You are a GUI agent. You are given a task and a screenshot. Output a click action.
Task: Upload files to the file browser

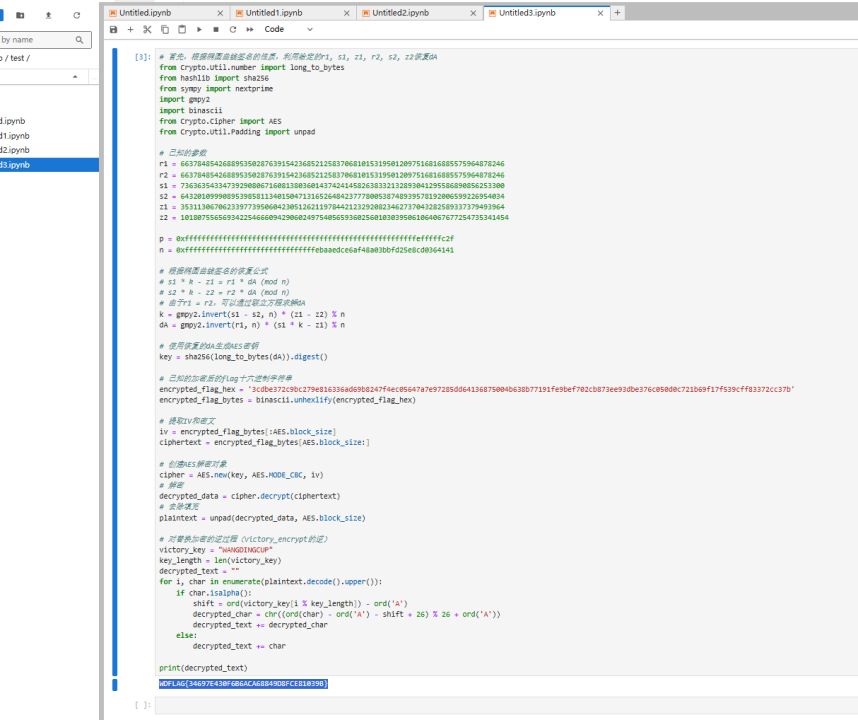click(49, 16)
